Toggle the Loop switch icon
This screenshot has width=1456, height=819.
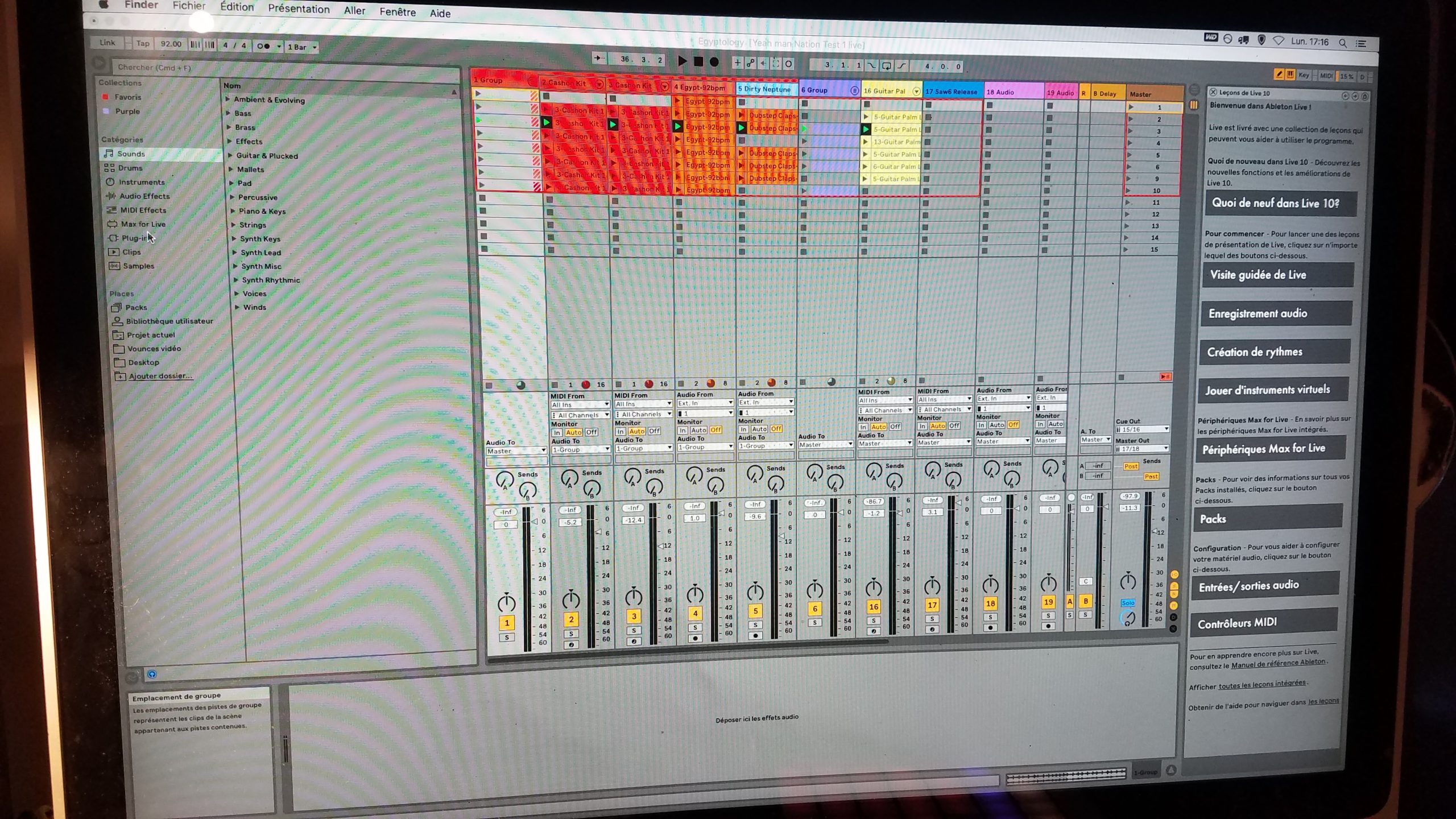click(x=887, y=65)
